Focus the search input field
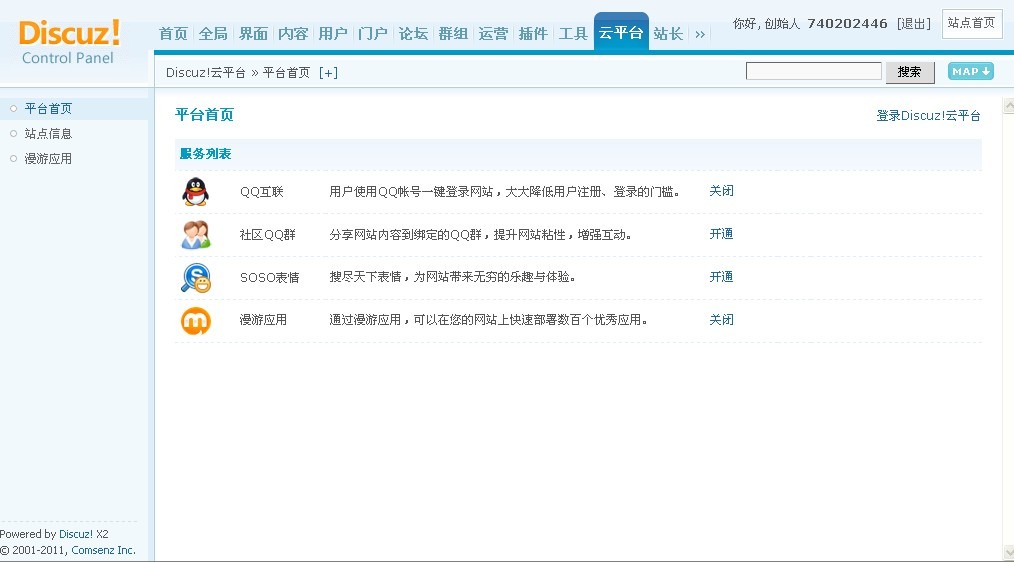 (814, 71)
